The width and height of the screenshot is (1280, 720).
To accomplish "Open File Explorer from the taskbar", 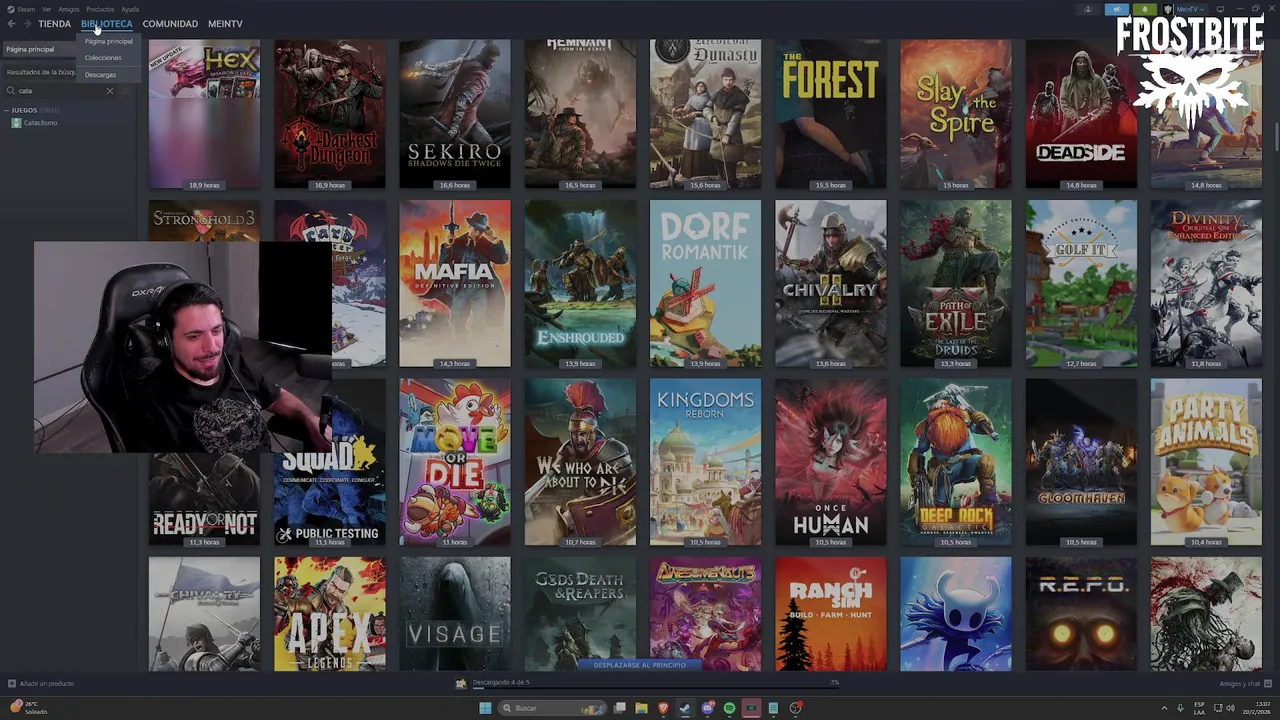I will pyautogui.click(x=641, y=708).
